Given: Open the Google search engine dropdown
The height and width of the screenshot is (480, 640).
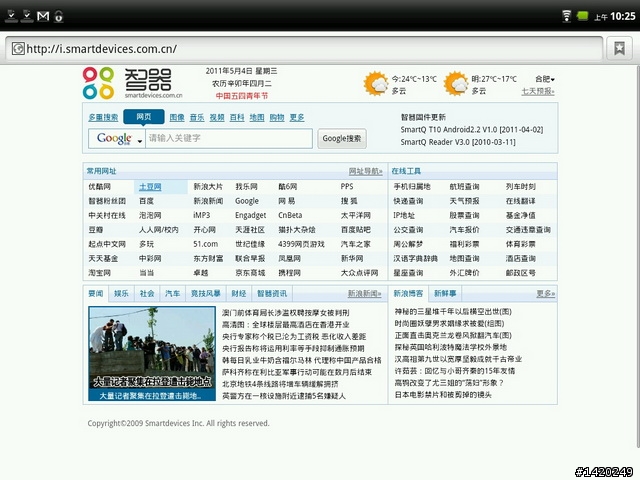Looking at the screenshot, I should tap(117, 139).
